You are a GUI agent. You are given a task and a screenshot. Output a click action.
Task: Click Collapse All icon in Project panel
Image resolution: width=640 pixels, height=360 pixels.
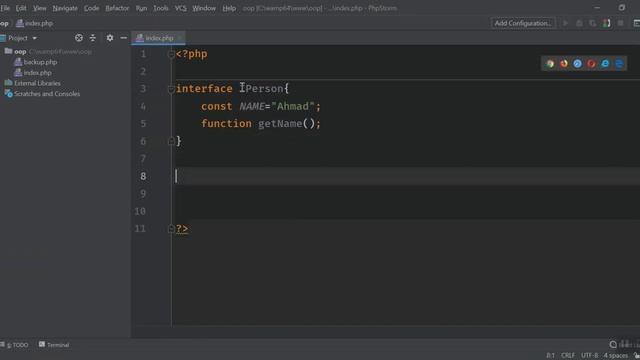point(93,38)
